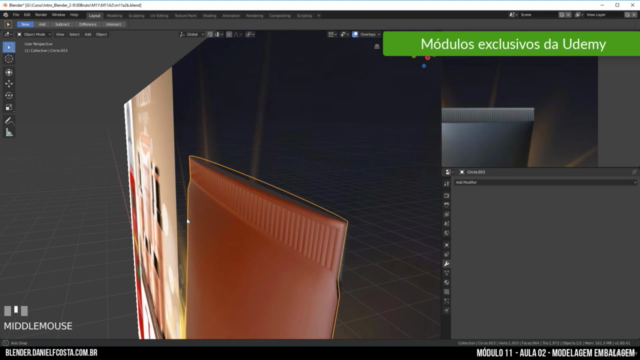Click the active tool icon in header

pyautogui.click(x=8, y=24)
